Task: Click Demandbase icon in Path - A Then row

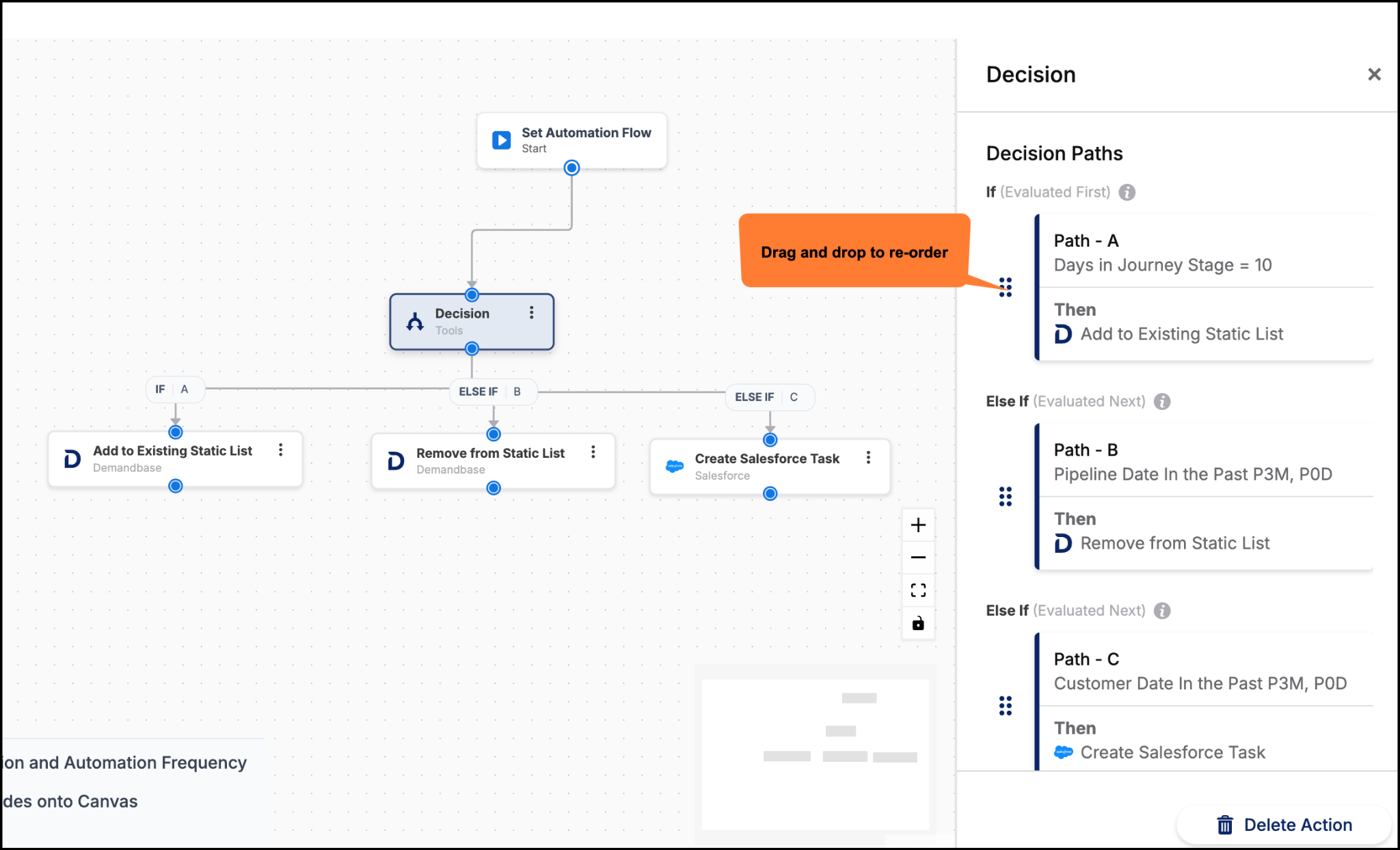Action: click(x=1063, y=334)
